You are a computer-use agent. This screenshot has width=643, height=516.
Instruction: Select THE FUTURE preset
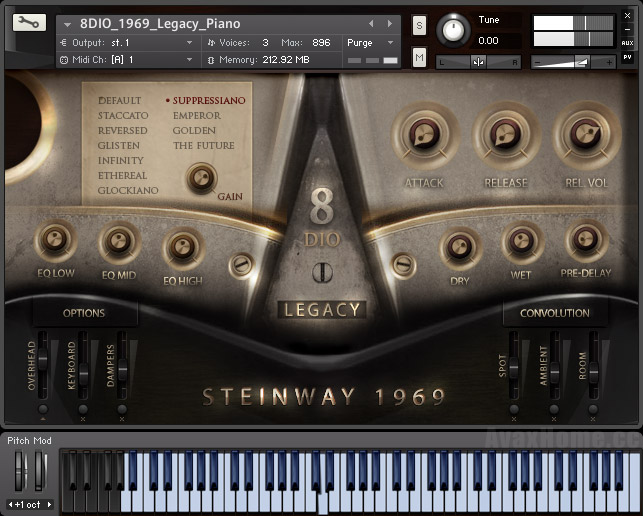204,146
